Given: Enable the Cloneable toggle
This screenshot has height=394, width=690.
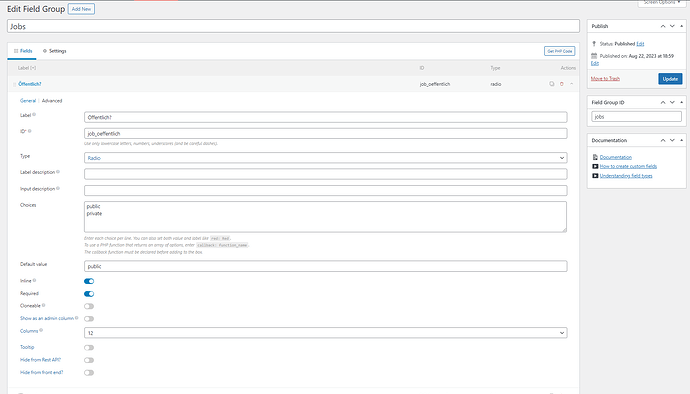Looking at the screenshot, I should tap(89, 306).
